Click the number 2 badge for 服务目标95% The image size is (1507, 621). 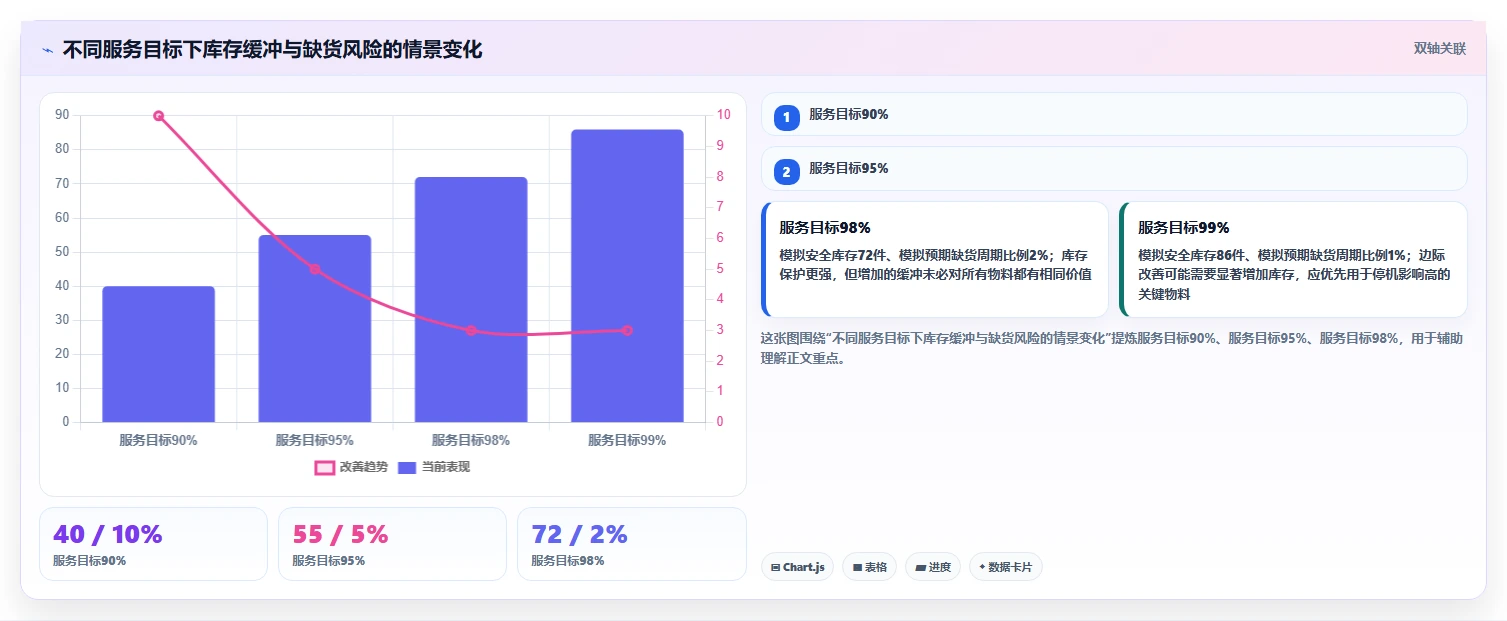[786, 172]
